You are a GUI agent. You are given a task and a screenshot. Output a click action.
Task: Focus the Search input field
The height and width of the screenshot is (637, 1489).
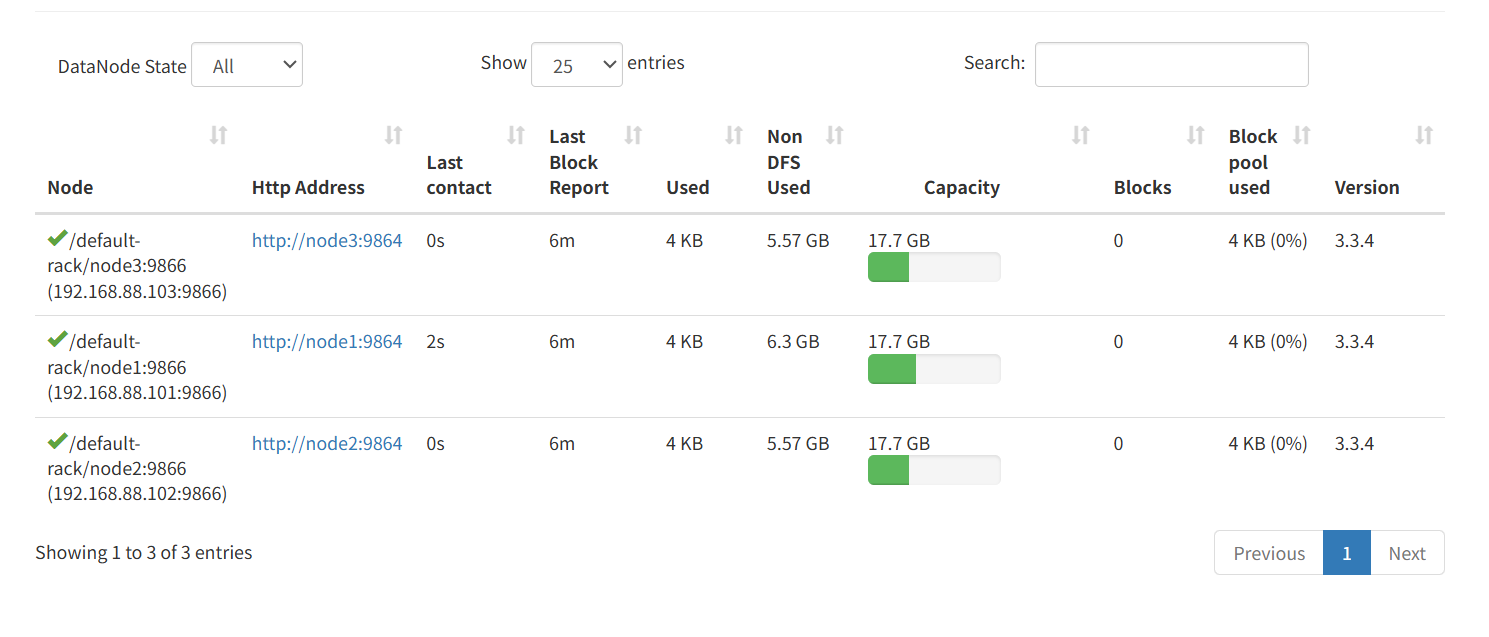coord(1171,65)
